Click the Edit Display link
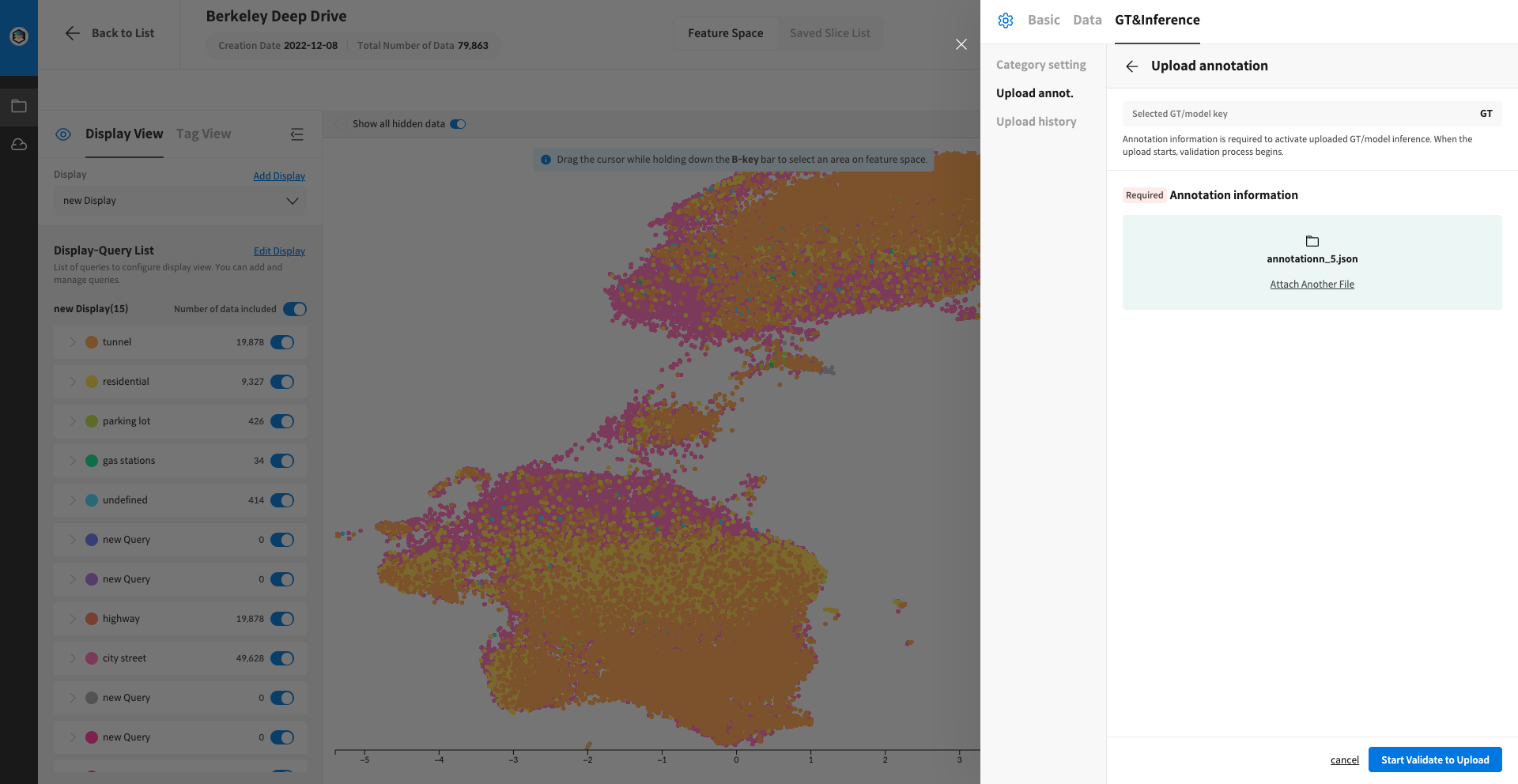1518x784 pixels. [x=279, y=251]
